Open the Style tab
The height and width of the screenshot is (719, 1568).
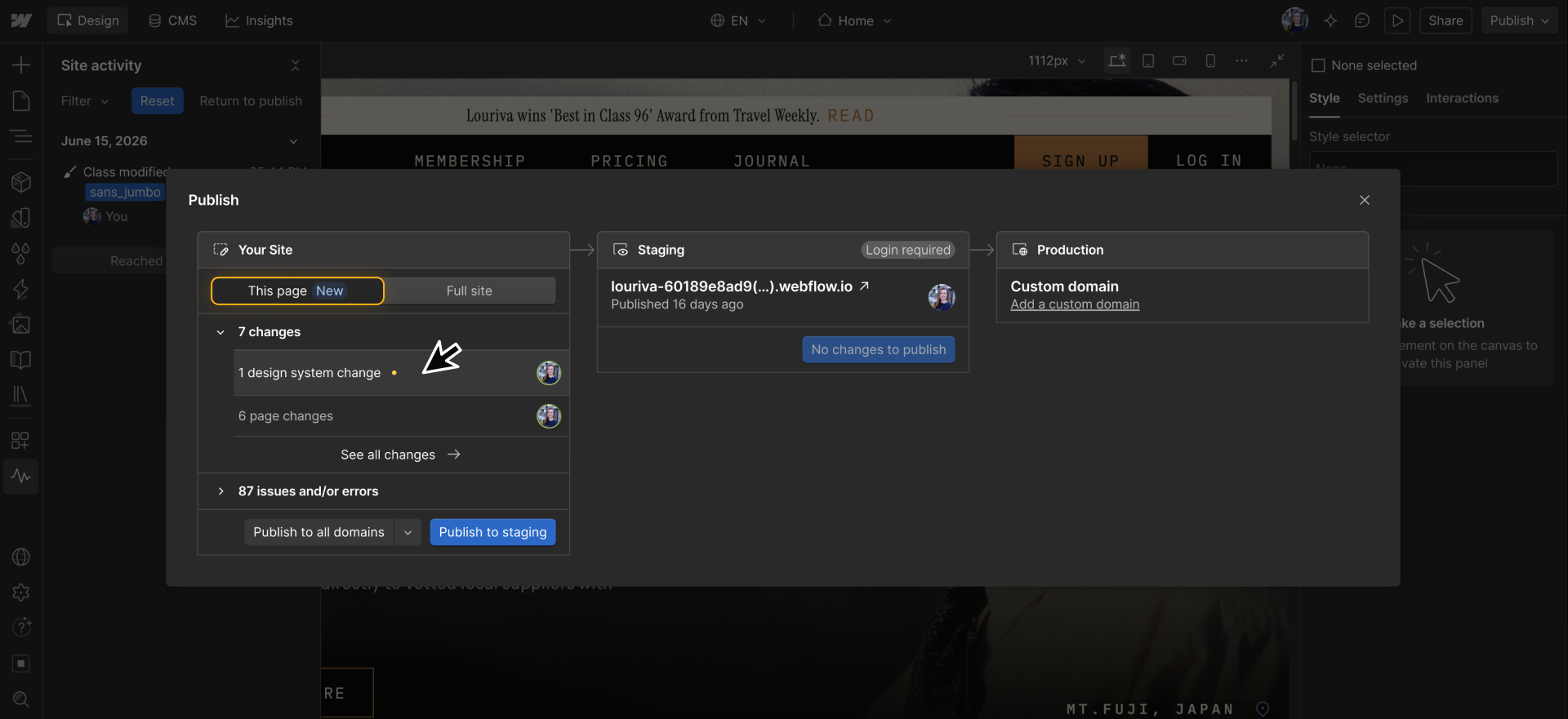1324,98
